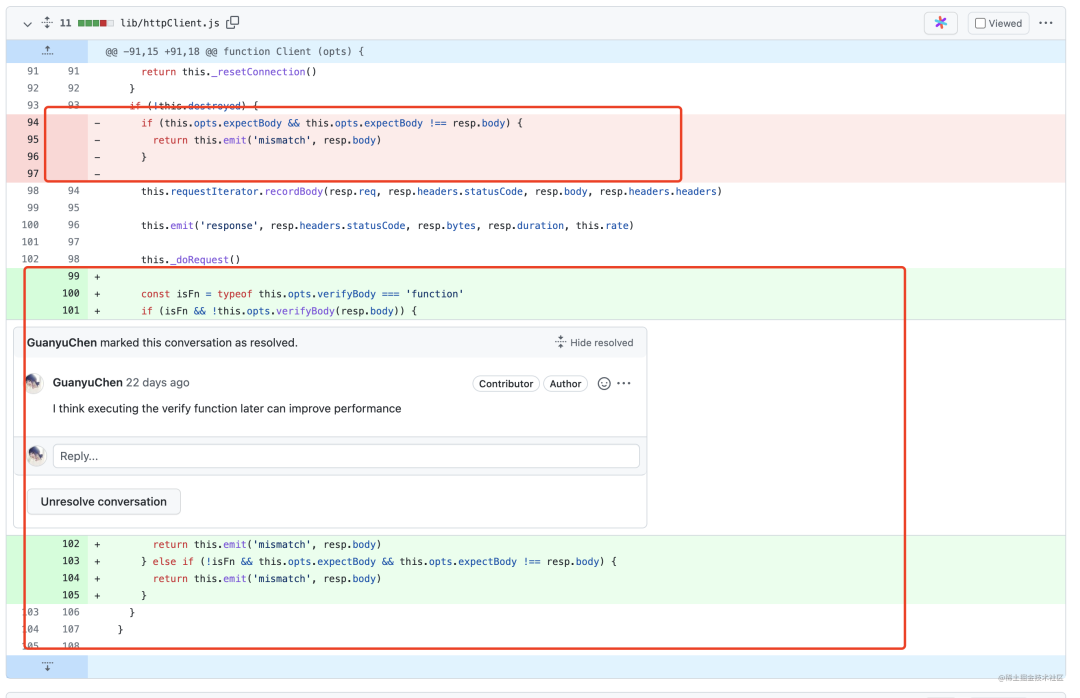
Task: Click GuanyuChen's avatar beside the comment
Action: coord(35,383)
